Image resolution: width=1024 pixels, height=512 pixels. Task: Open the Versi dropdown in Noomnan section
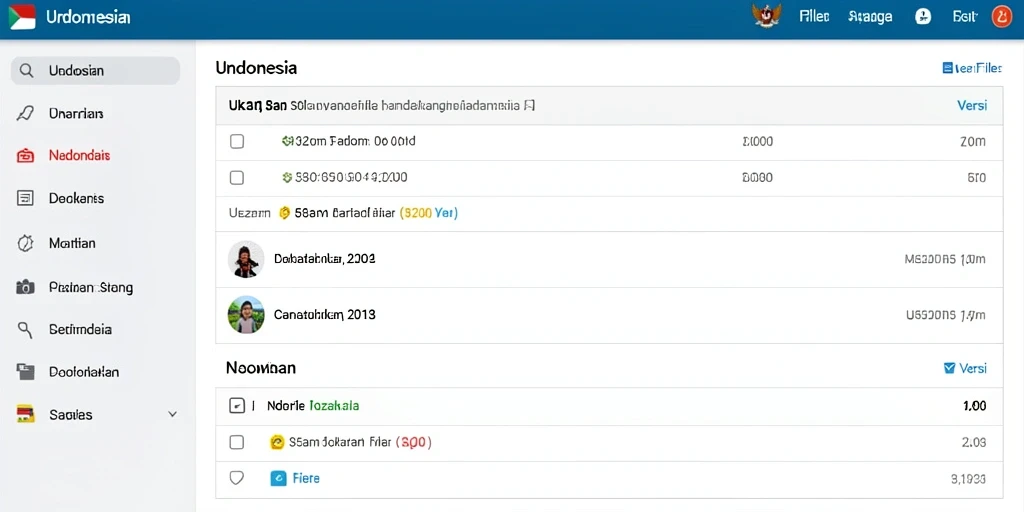(x=965, y=368)
